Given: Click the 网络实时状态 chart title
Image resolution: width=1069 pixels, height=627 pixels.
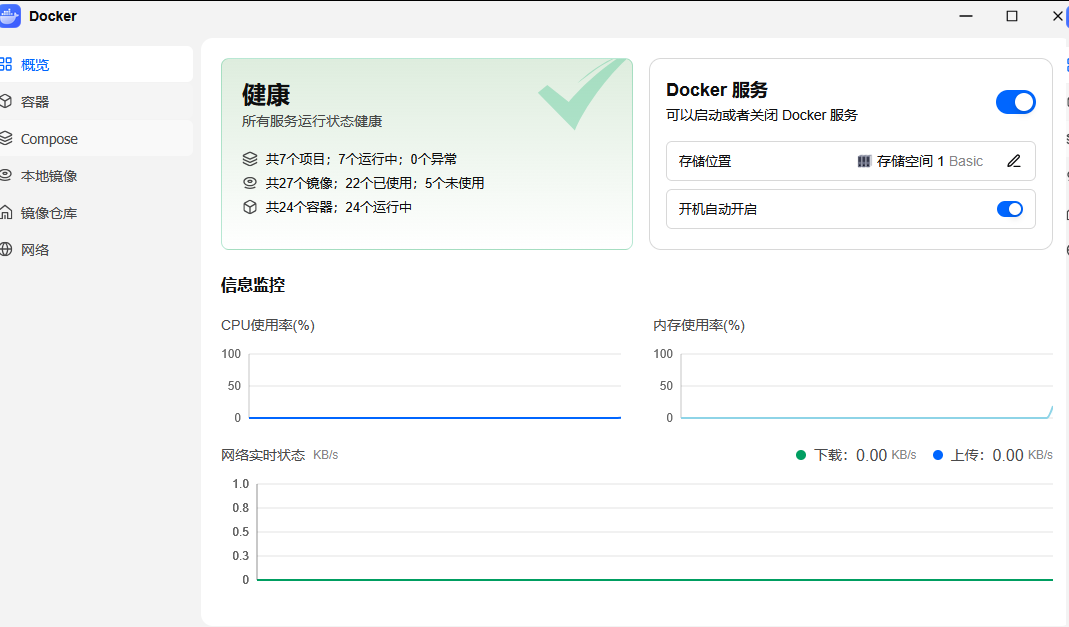Looking at the screenshot, I should tap(262, 455).
